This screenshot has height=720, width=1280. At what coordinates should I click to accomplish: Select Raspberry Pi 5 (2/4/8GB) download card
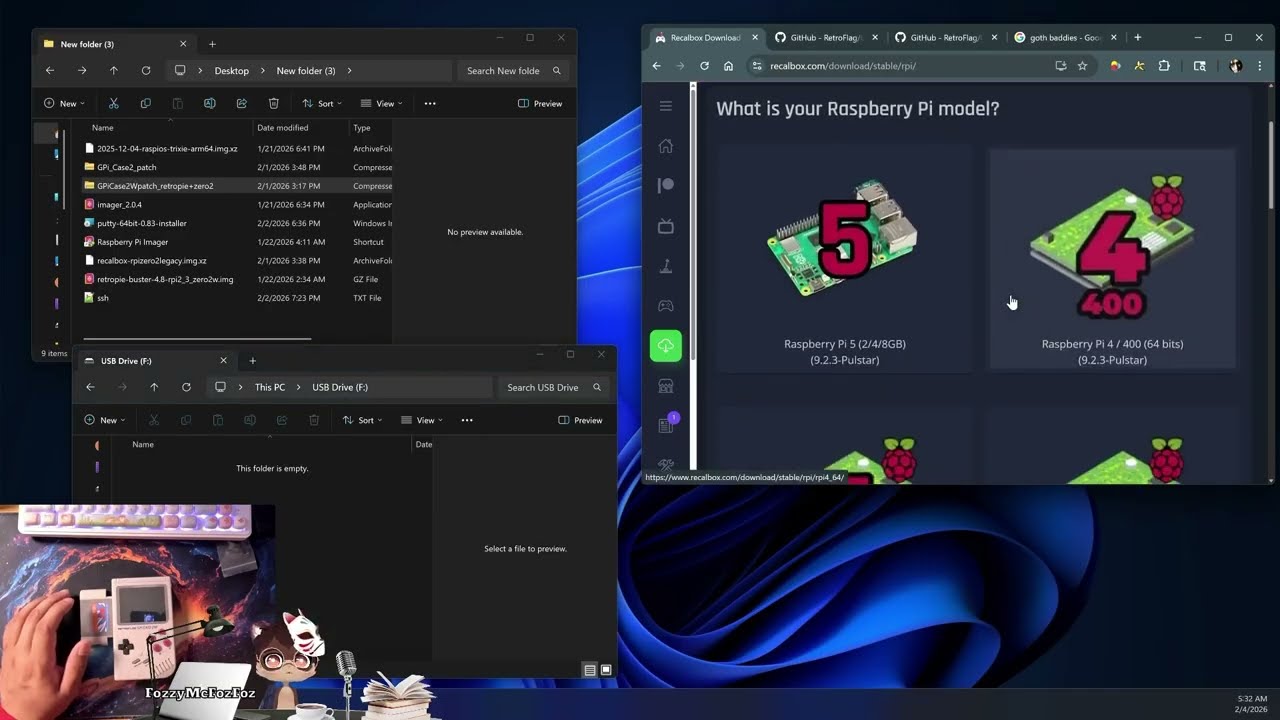click(x=845, y=258)
